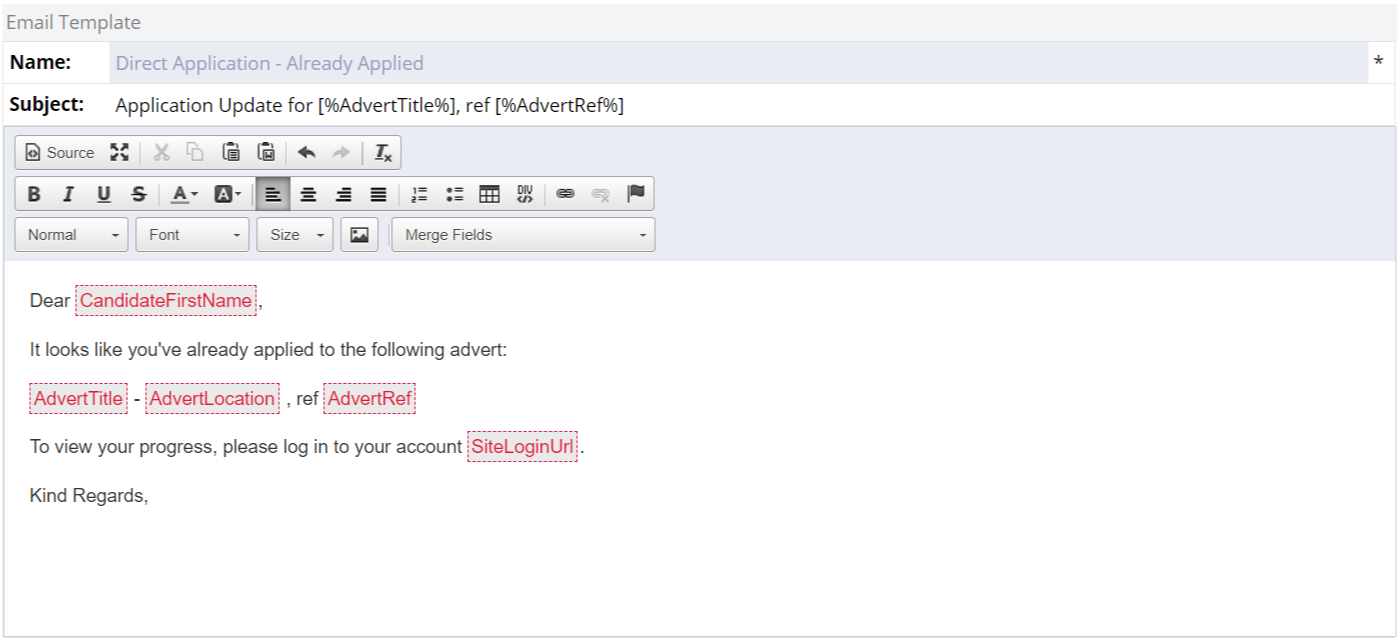Open the Source code view
This screenshot has width=1397, height=640.
(59, 153)
